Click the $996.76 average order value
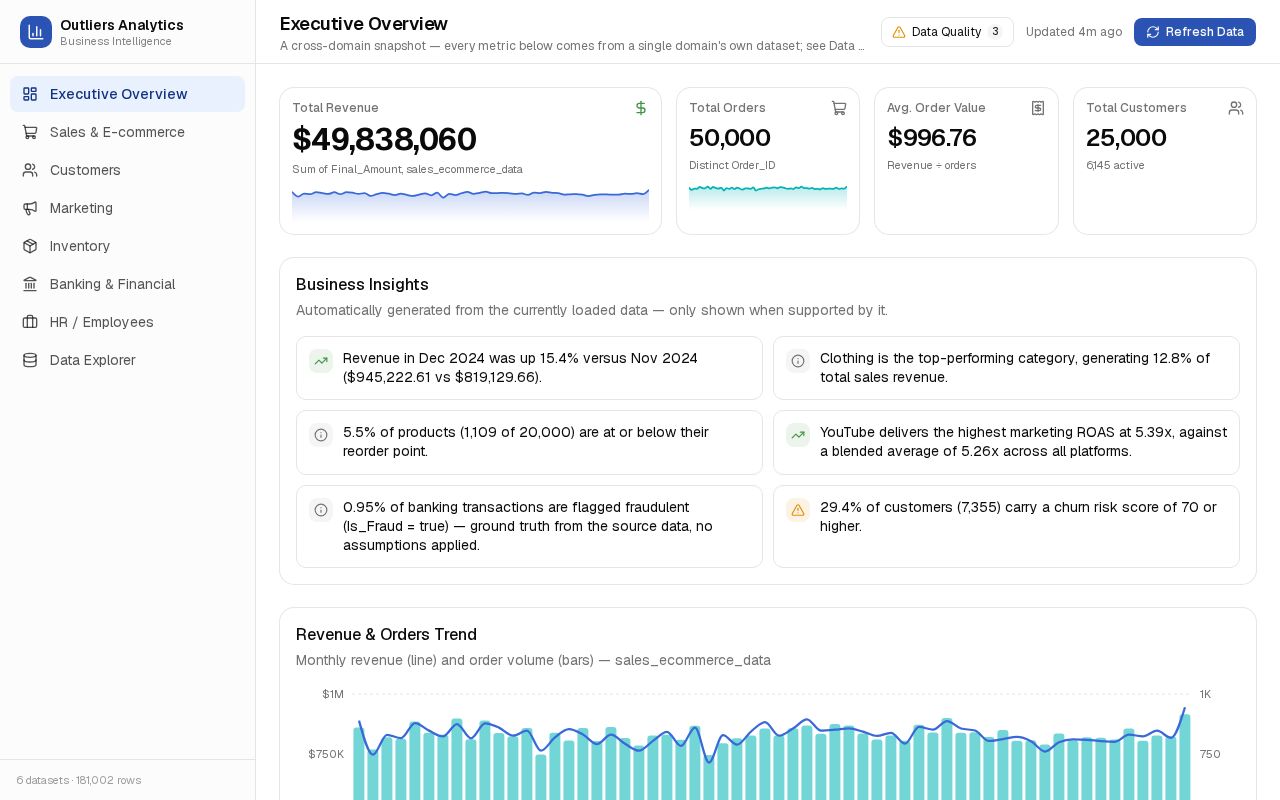Screen dimensions: 1280x800 point(932,138)
